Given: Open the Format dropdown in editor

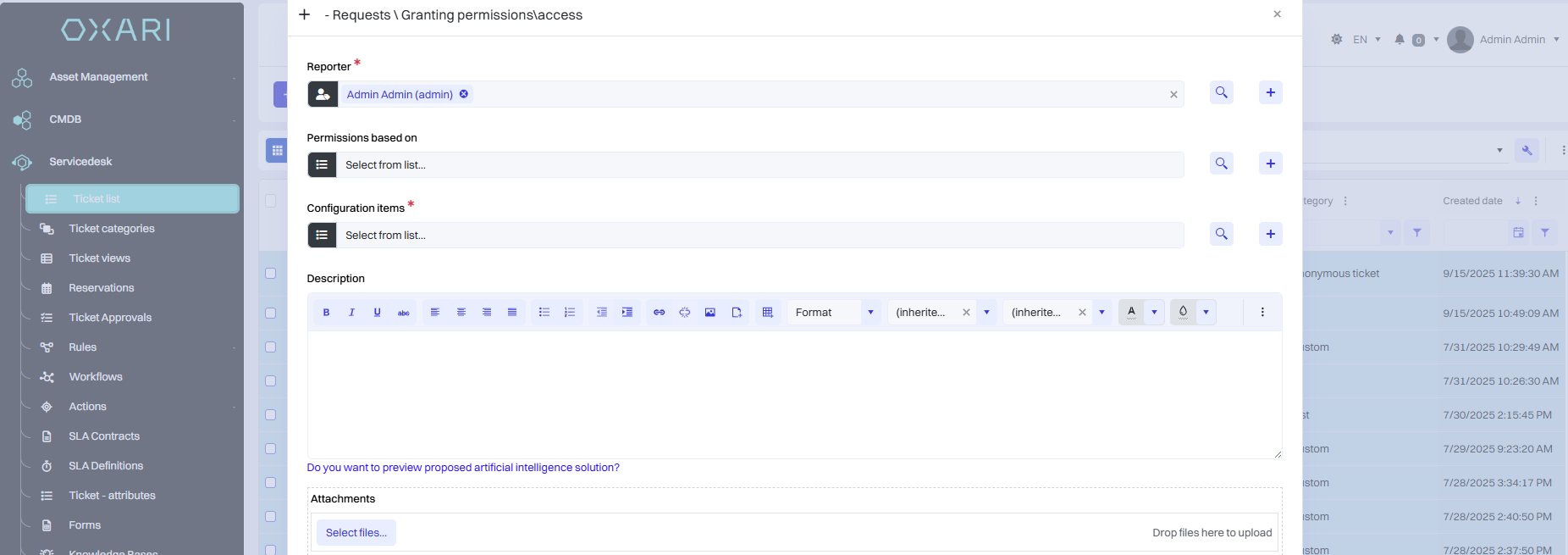Looking at the screenshot, I should [x=834, y=313].
